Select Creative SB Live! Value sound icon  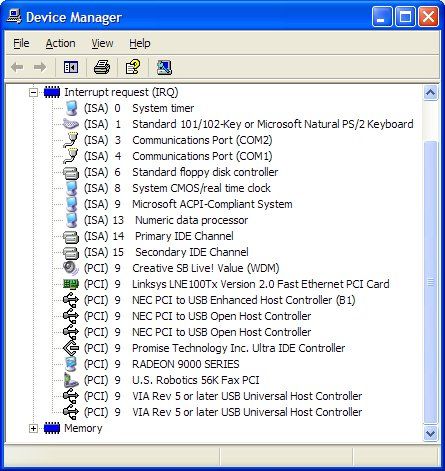point(71,268)
